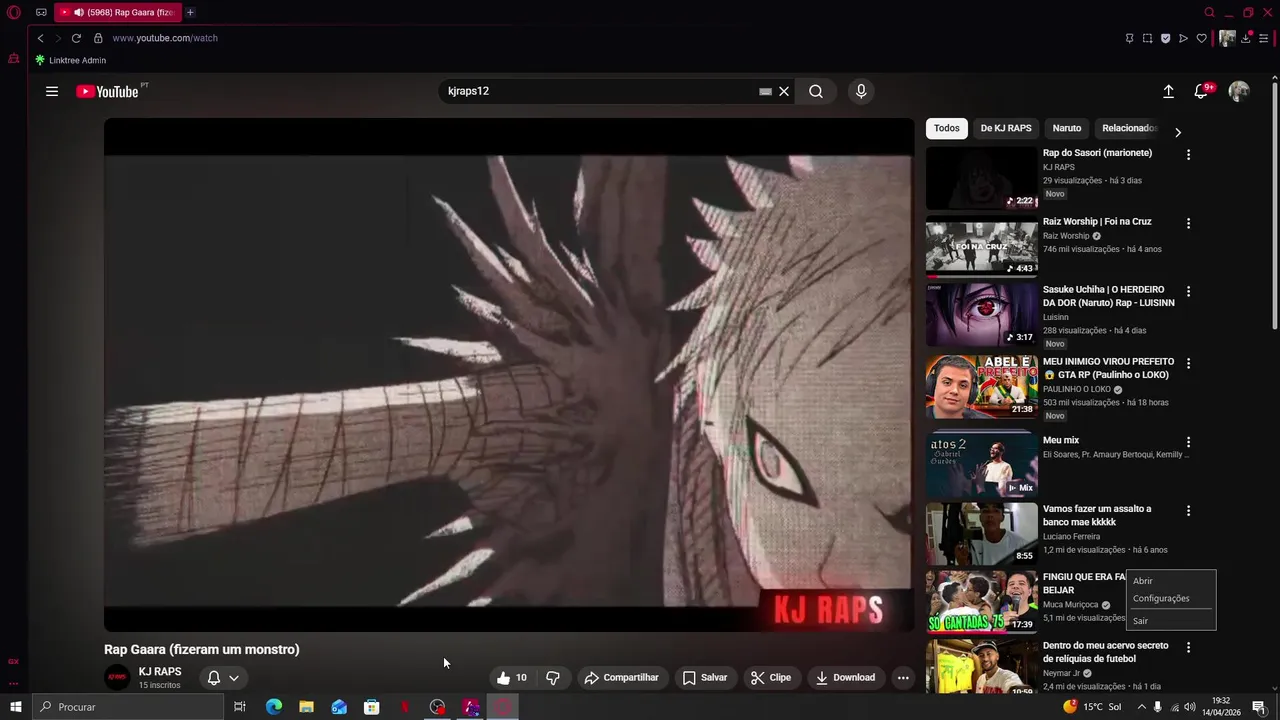Download the video with Download button
Screen dimensions: 1280x720
pyautogui.click(x=845, y=678)
